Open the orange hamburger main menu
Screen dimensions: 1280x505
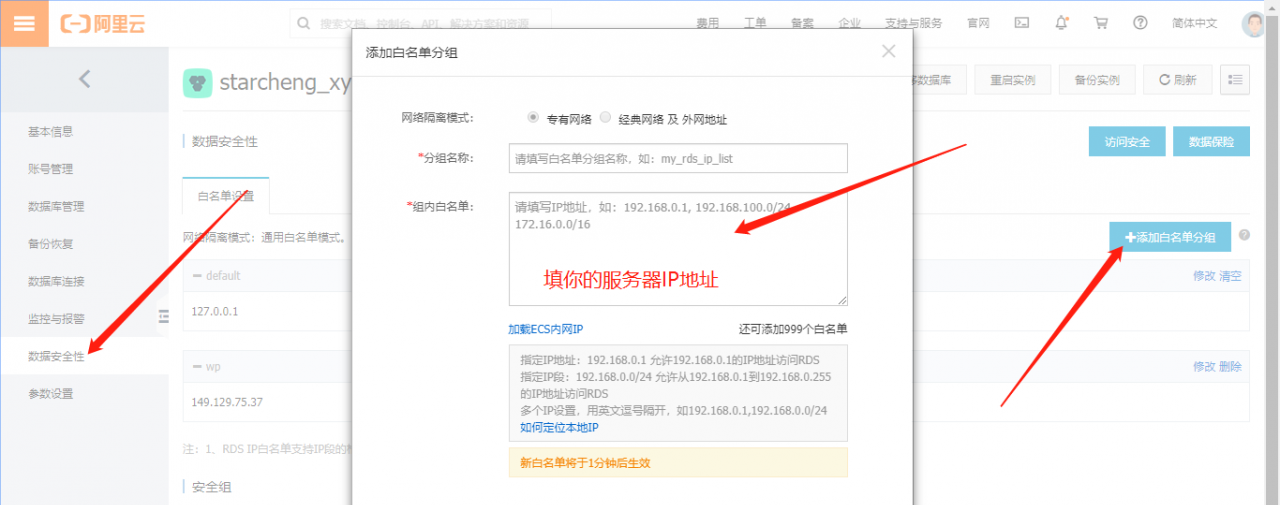[24, 24]
